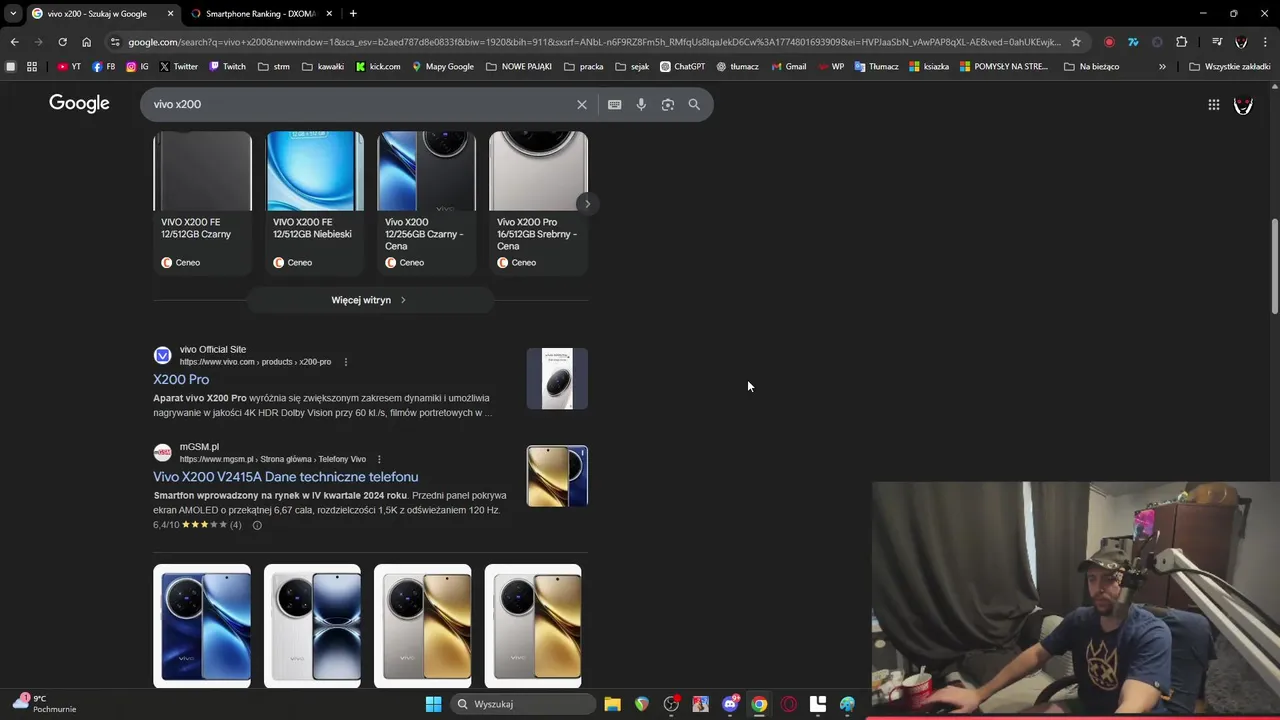Open the mGSM.pl gold phone thumbnail
Image resolution: width=1280 pixels, height=720 pixels.
point(557,476)
